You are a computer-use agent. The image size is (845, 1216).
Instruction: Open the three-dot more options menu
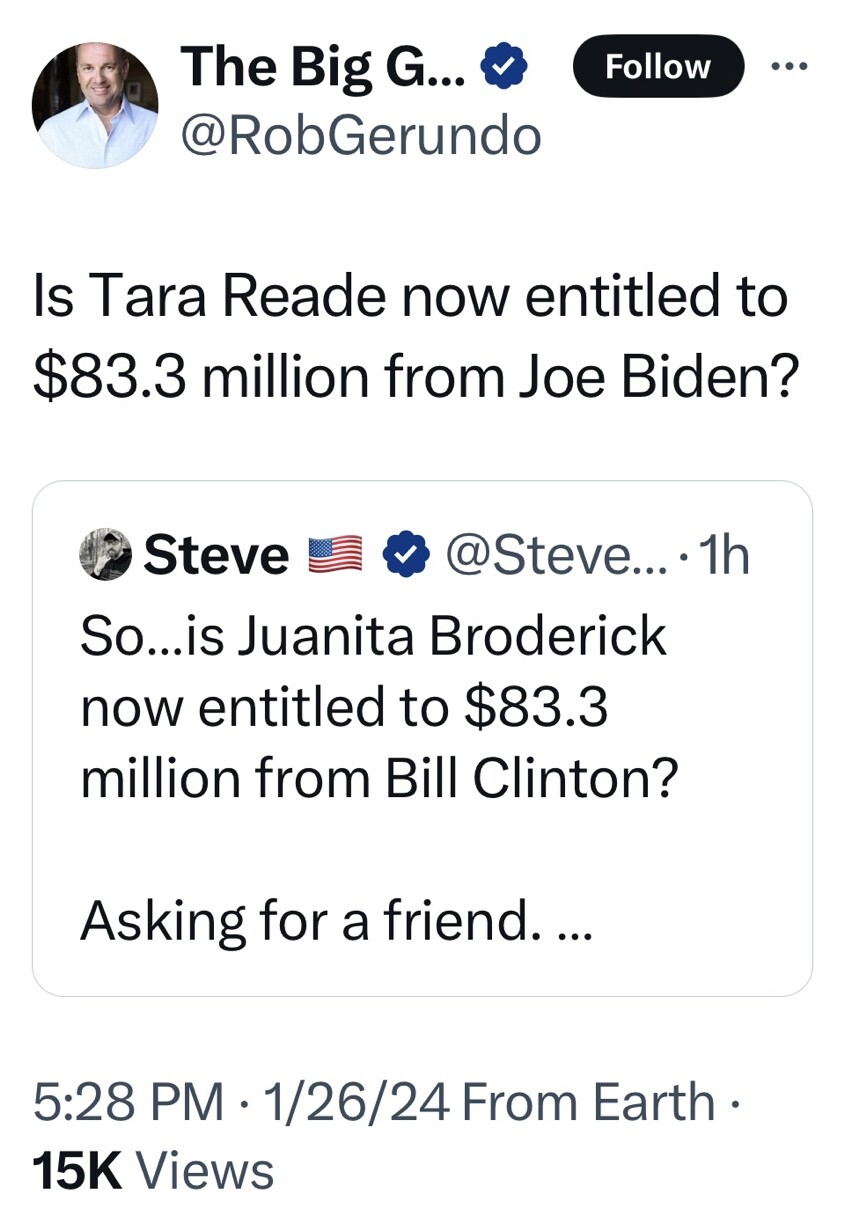pyautogui.click(x=788, y=67)
